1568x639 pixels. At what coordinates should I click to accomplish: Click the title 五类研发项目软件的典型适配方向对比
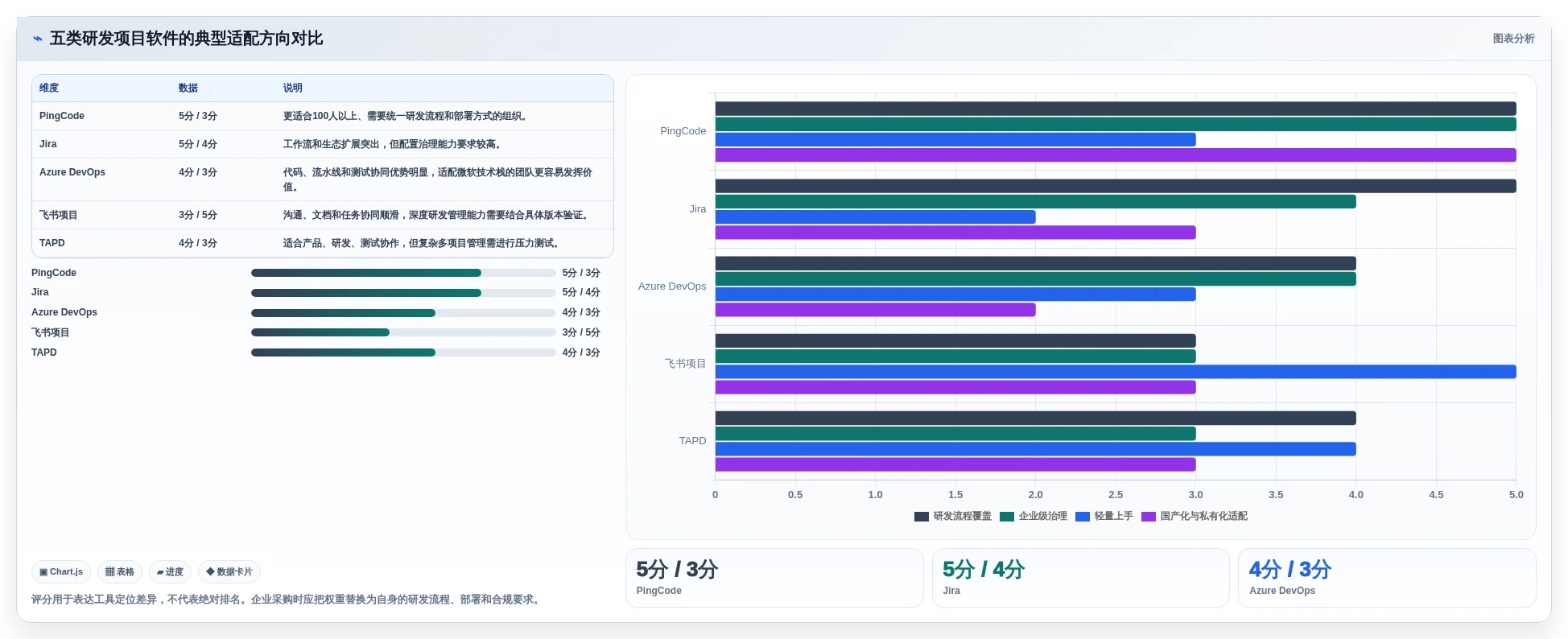pyautogui.click(x=186, y=39)
